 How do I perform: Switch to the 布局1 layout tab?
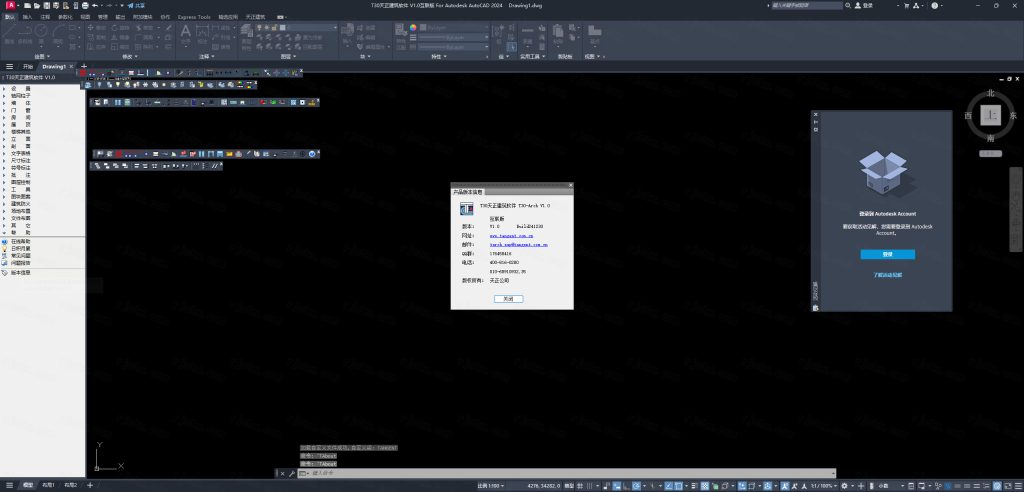48,485
